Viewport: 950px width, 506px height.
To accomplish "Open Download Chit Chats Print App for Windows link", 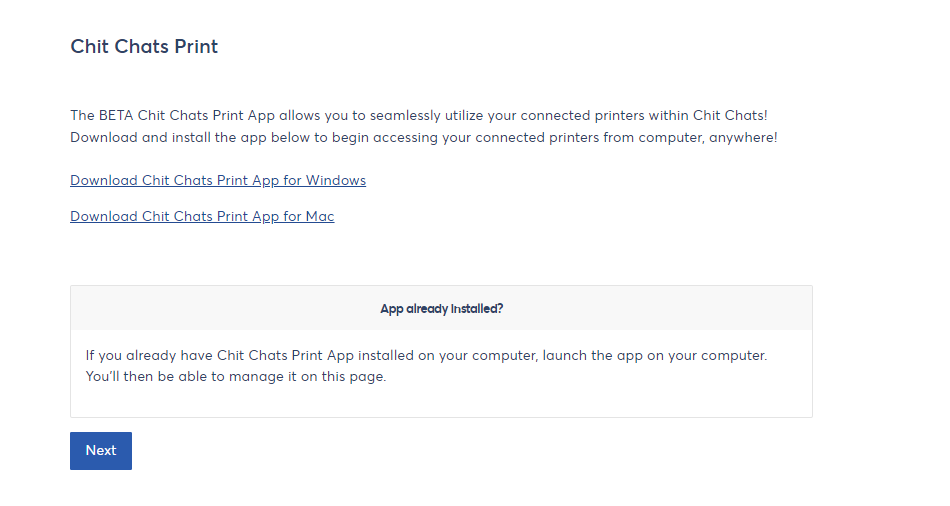I will coord(218,181).
